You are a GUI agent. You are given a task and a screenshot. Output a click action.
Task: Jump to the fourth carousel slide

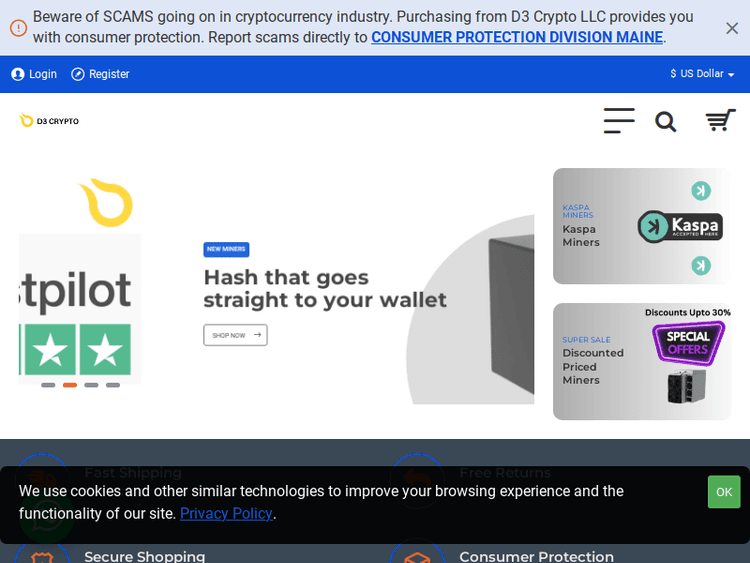click(113, 385)
